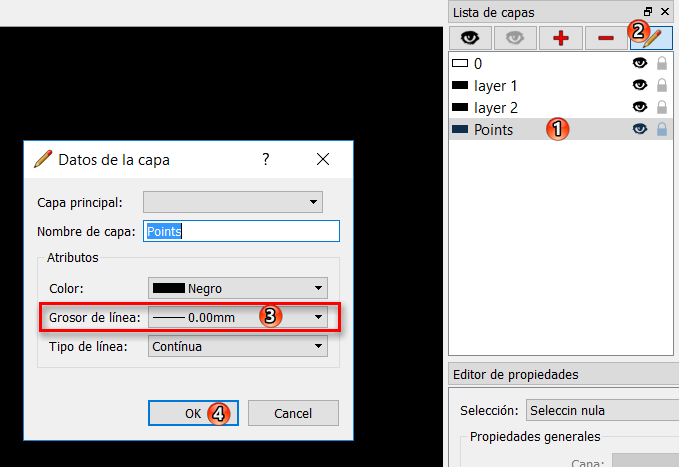Float the Lista de capas panel
The width and height of the screenshot is (679, 467).
[648, 11]
